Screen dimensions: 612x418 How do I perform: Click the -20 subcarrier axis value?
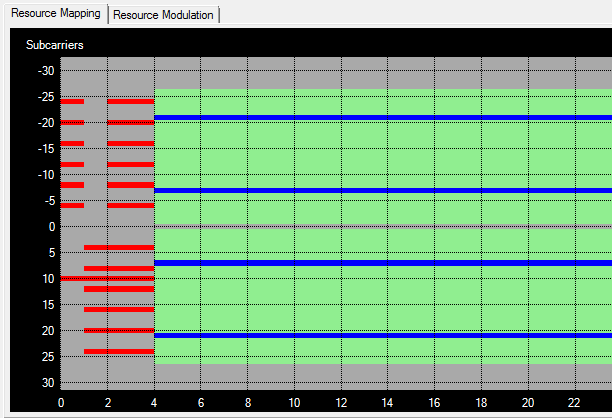coord(46,123)
